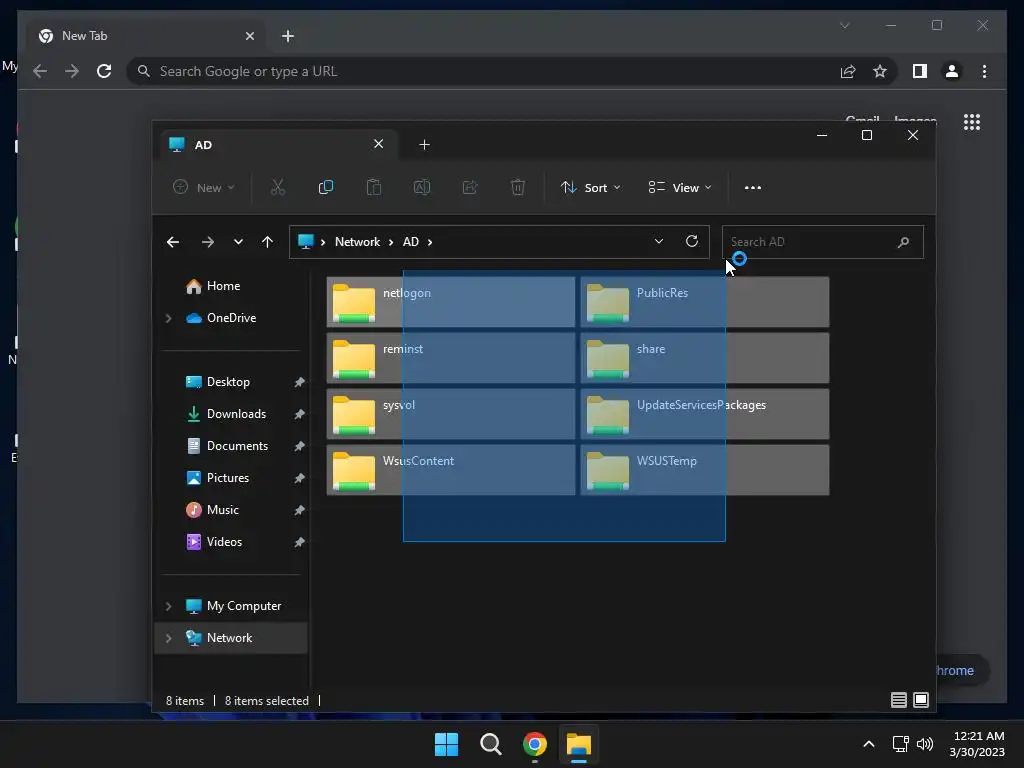This screenshot has height=768, width=1024.
Task: Expand OneDrive in navigation pane
Action: pos(168,318)
